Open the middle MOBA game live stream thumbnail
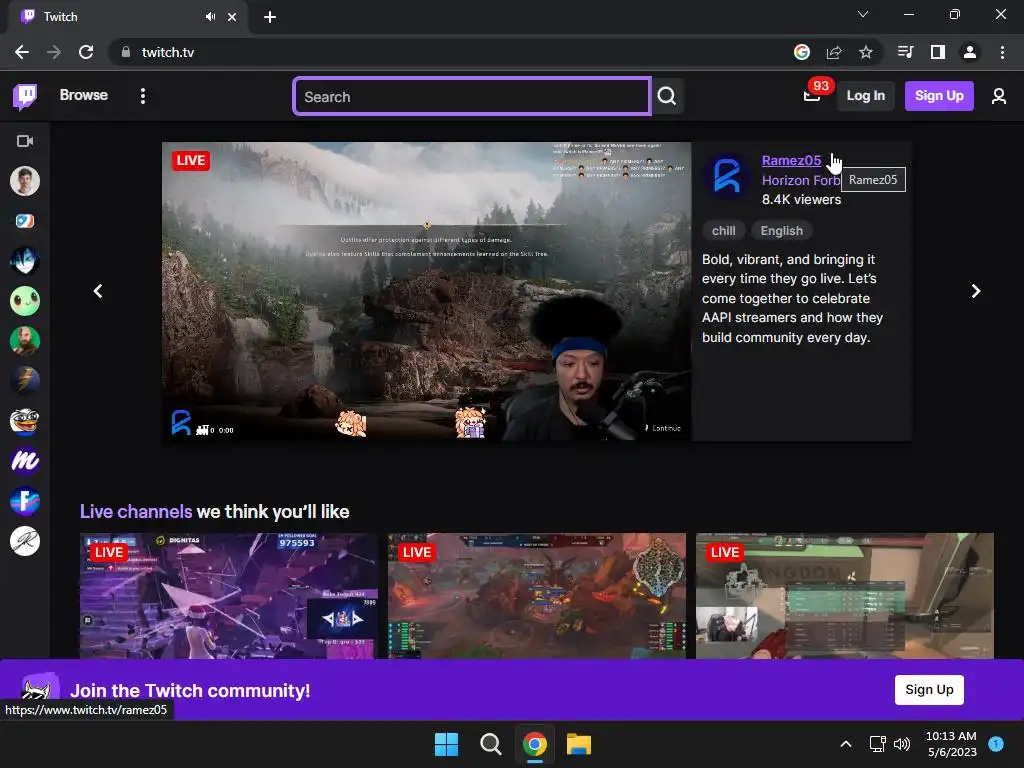The image size is (1024, 768). tap(537, 596)
